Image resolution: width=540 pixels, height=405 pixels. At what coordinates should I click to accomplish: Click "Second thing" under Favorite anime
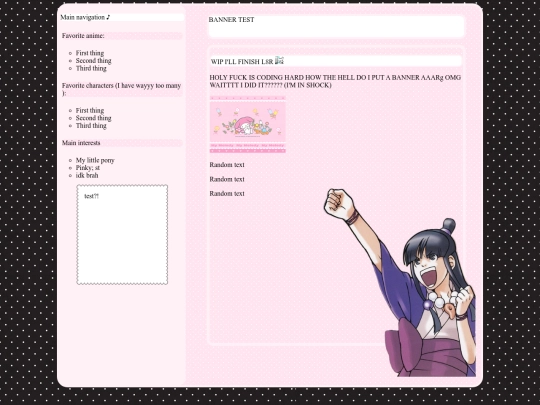tap(94, 61)
